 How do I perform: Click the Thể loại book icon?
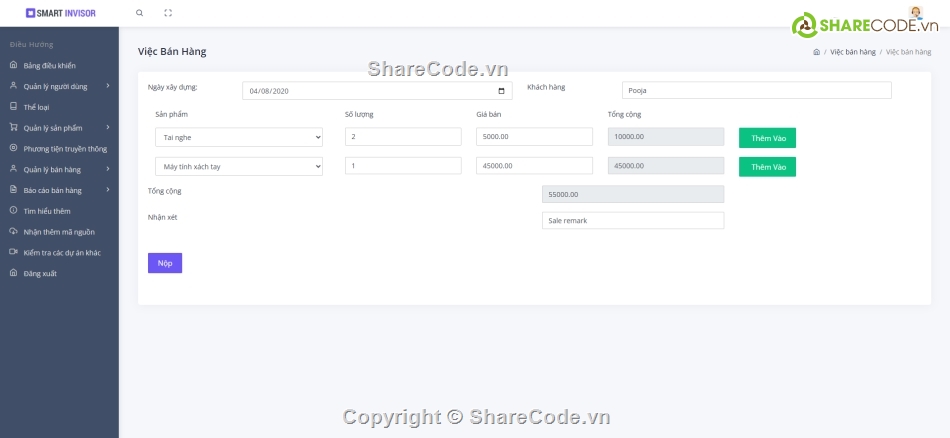13,106
